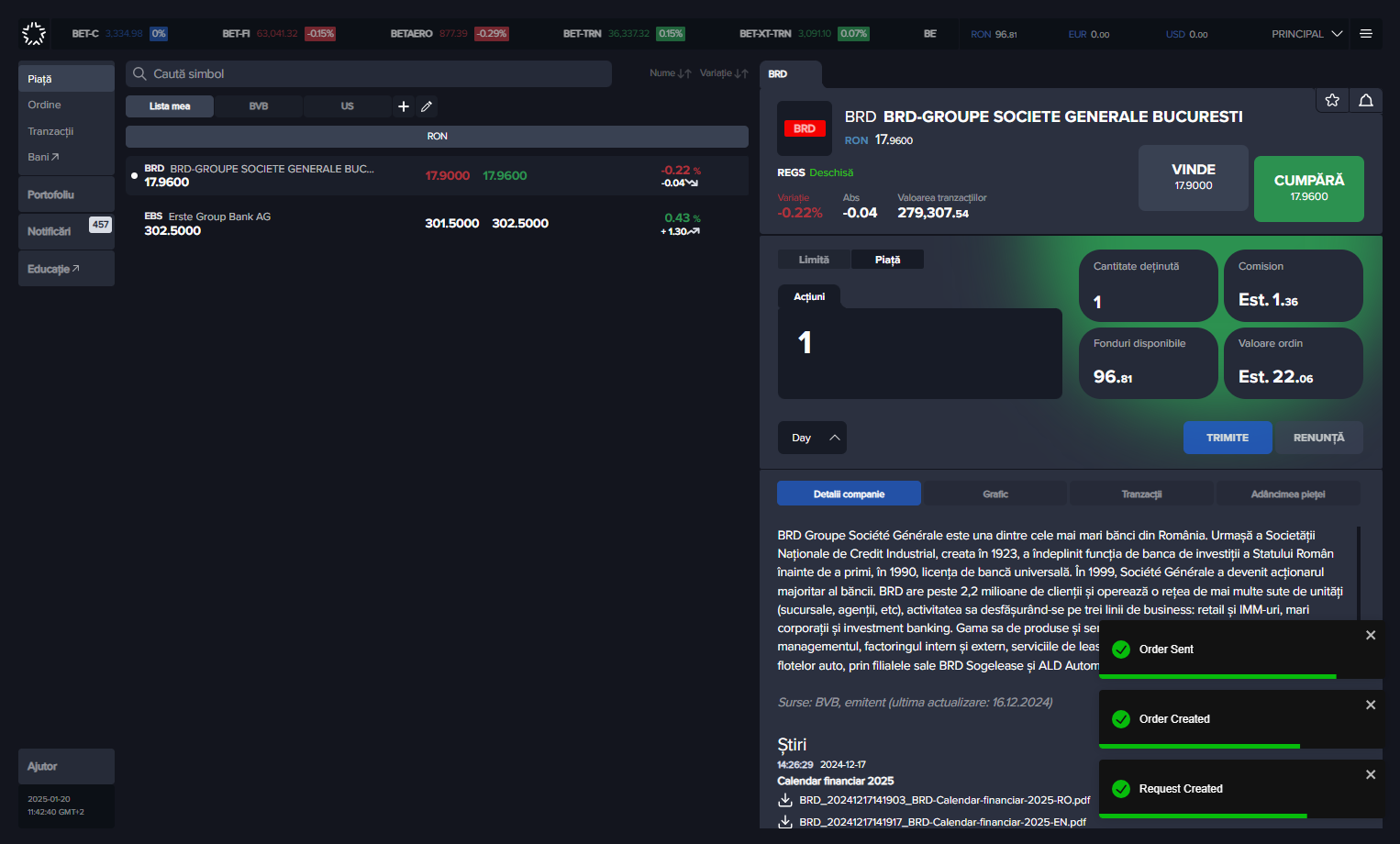1400x844 pixels.
Task: Switch to the US list tab
Action: click(x=347, y=106)
